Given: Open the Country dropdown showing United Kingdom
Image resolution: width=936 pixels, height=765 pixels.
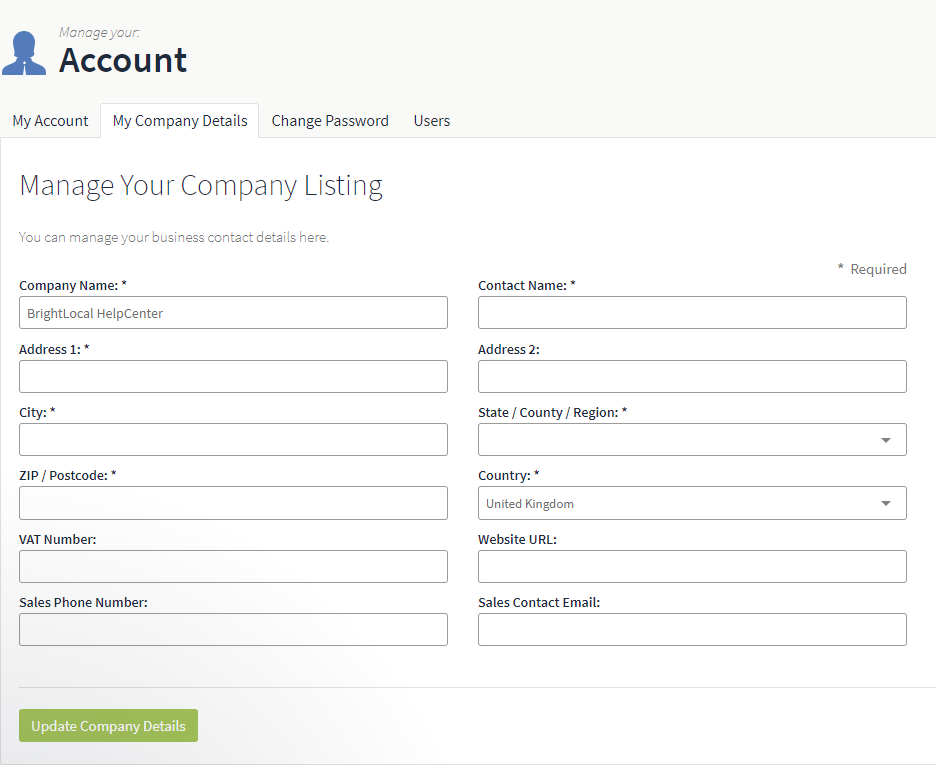Looking at the screenshot, I should click(692, 503).
